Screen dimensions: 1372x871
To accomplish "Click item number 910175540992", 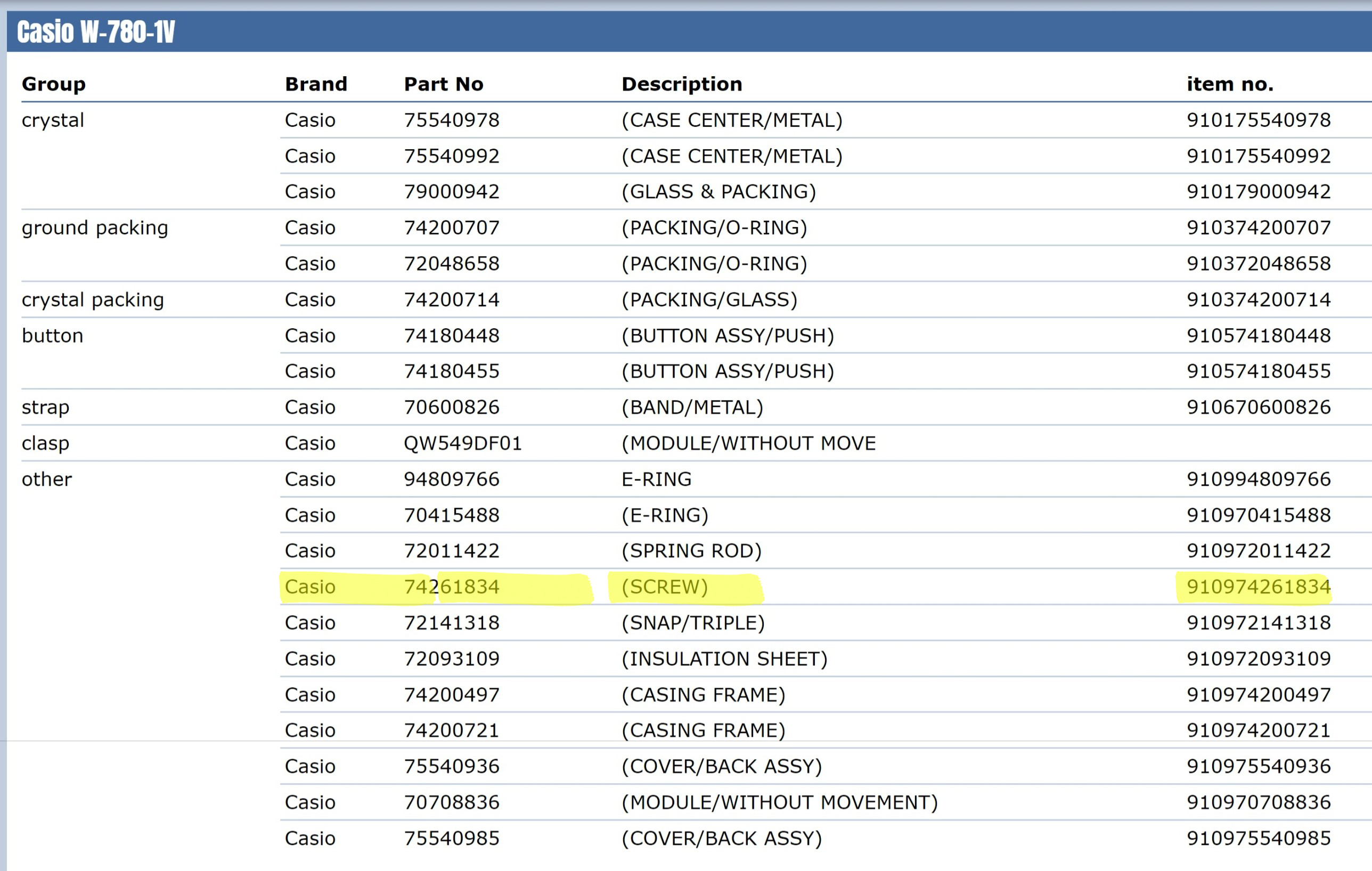I will click(1259, 156).
